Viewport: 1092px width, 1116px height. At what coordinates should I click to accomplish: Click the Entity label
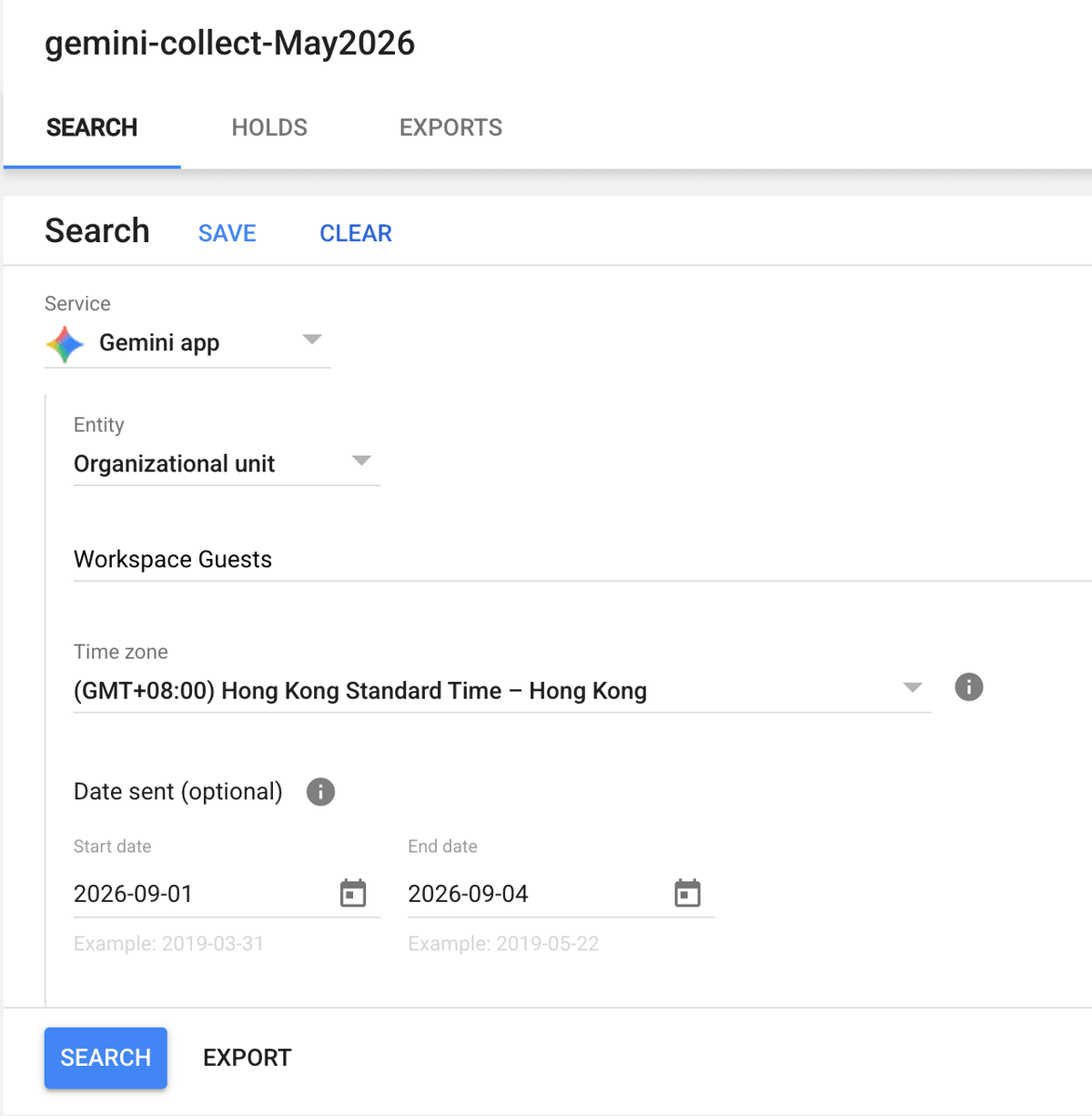tap(98, 425)
